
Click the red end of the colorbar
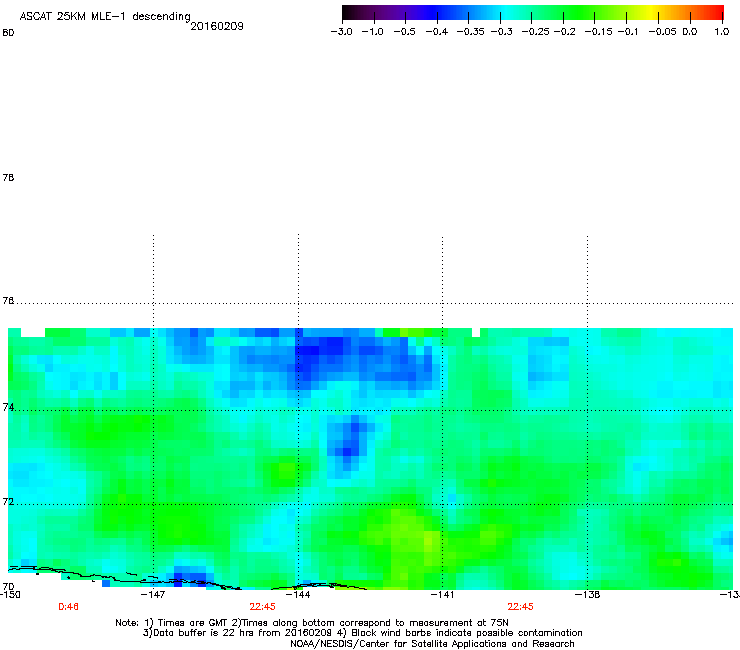tap(716, 13)
